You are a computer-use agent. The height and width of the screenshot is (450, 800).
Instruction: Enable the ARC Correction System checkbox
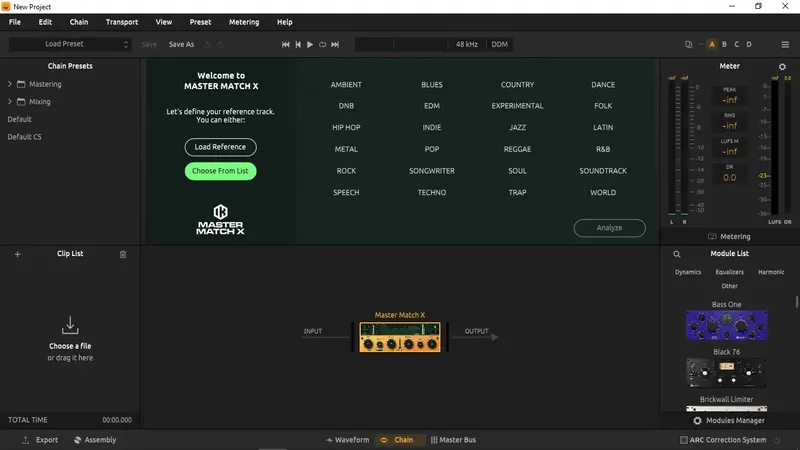[684, 440]
